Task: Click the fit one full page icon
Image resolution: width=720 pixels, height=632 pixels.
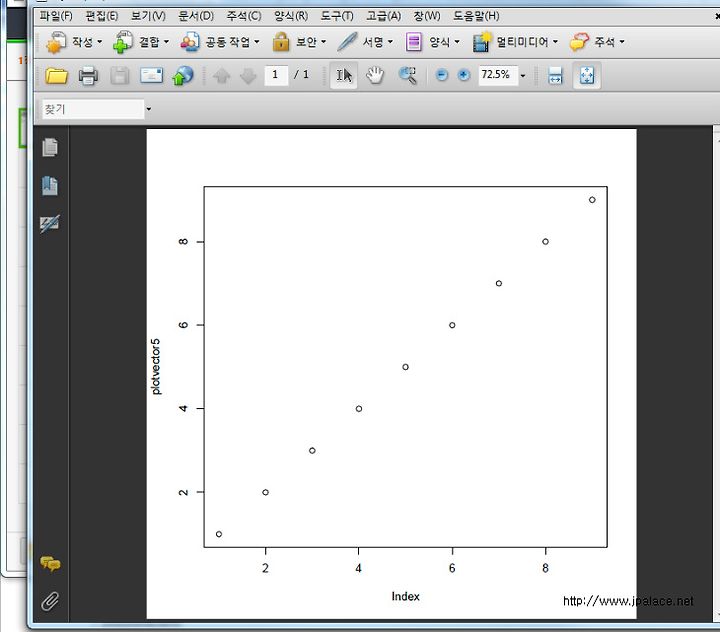Action: coord(587,76)
